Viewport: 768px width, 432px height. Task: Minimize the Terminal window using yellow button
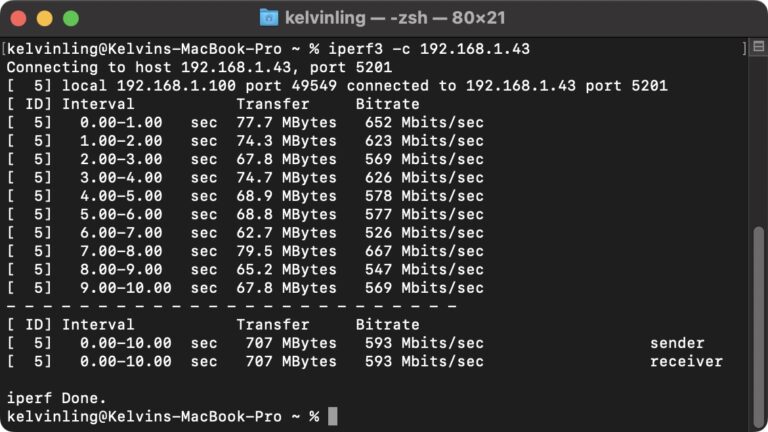click(x=44, y=18)
